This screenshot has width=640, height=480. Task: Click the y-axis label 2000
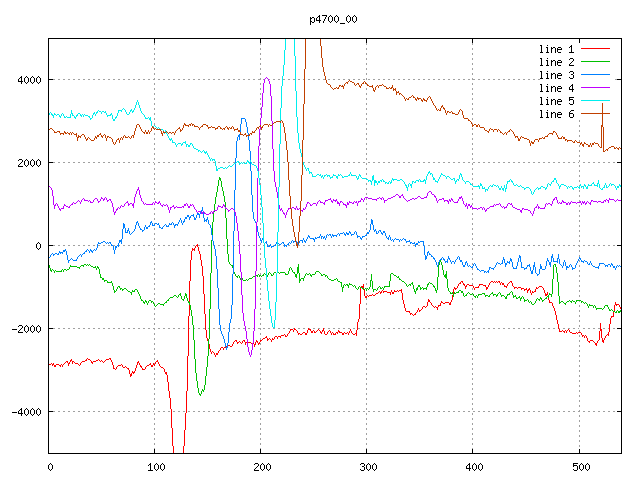[x=29, y=163]
